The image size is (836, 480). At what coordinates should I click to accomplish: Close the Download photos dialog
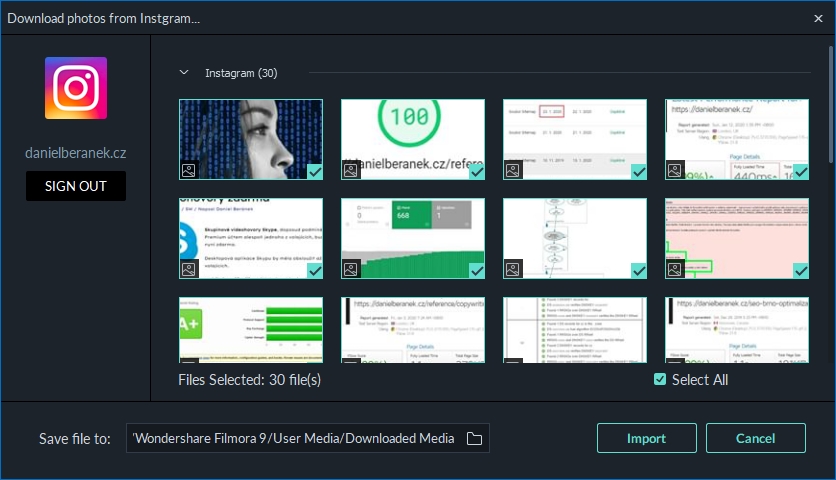(818, 19)
